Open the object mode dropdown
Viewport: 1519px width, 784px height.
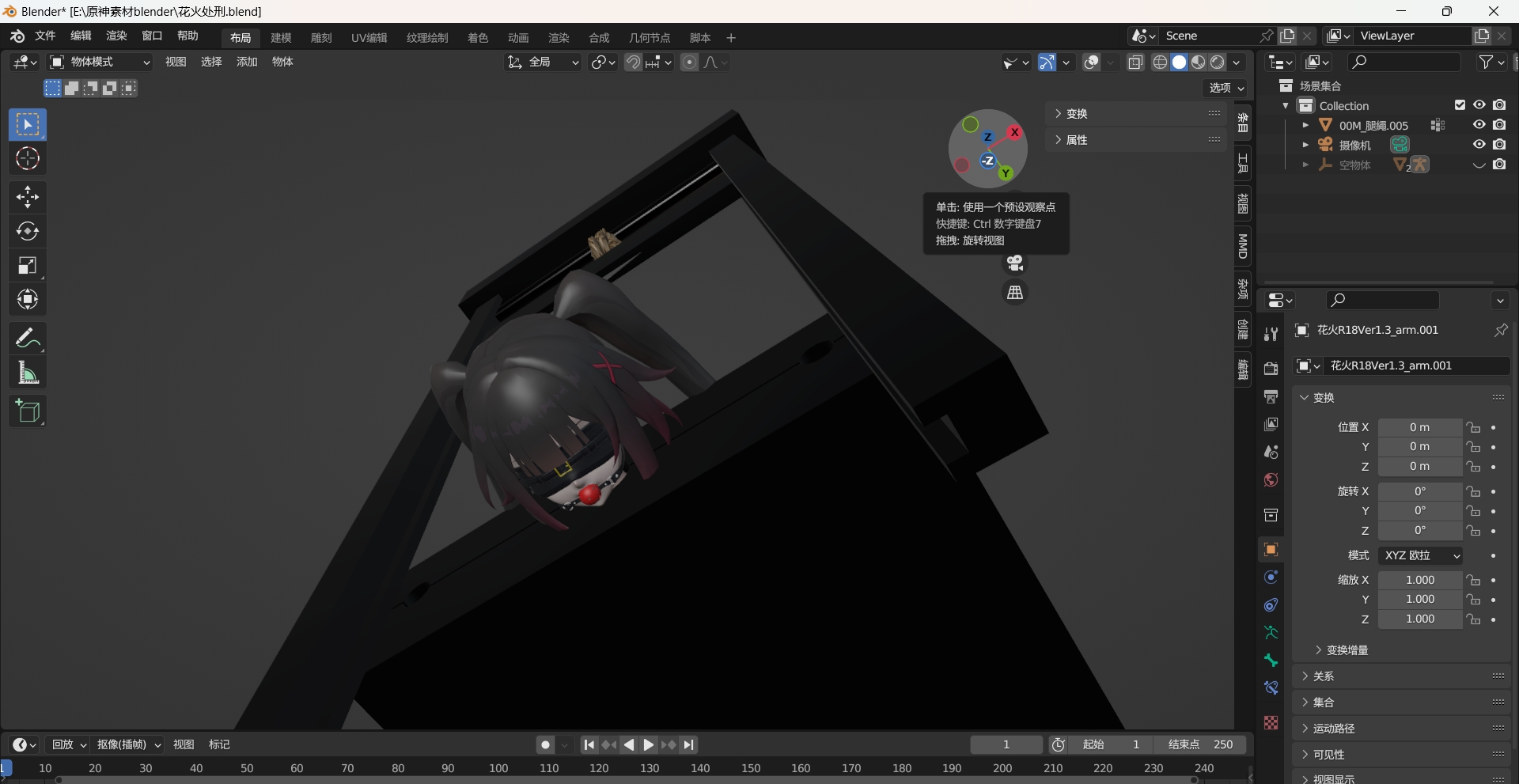[100, 62]
